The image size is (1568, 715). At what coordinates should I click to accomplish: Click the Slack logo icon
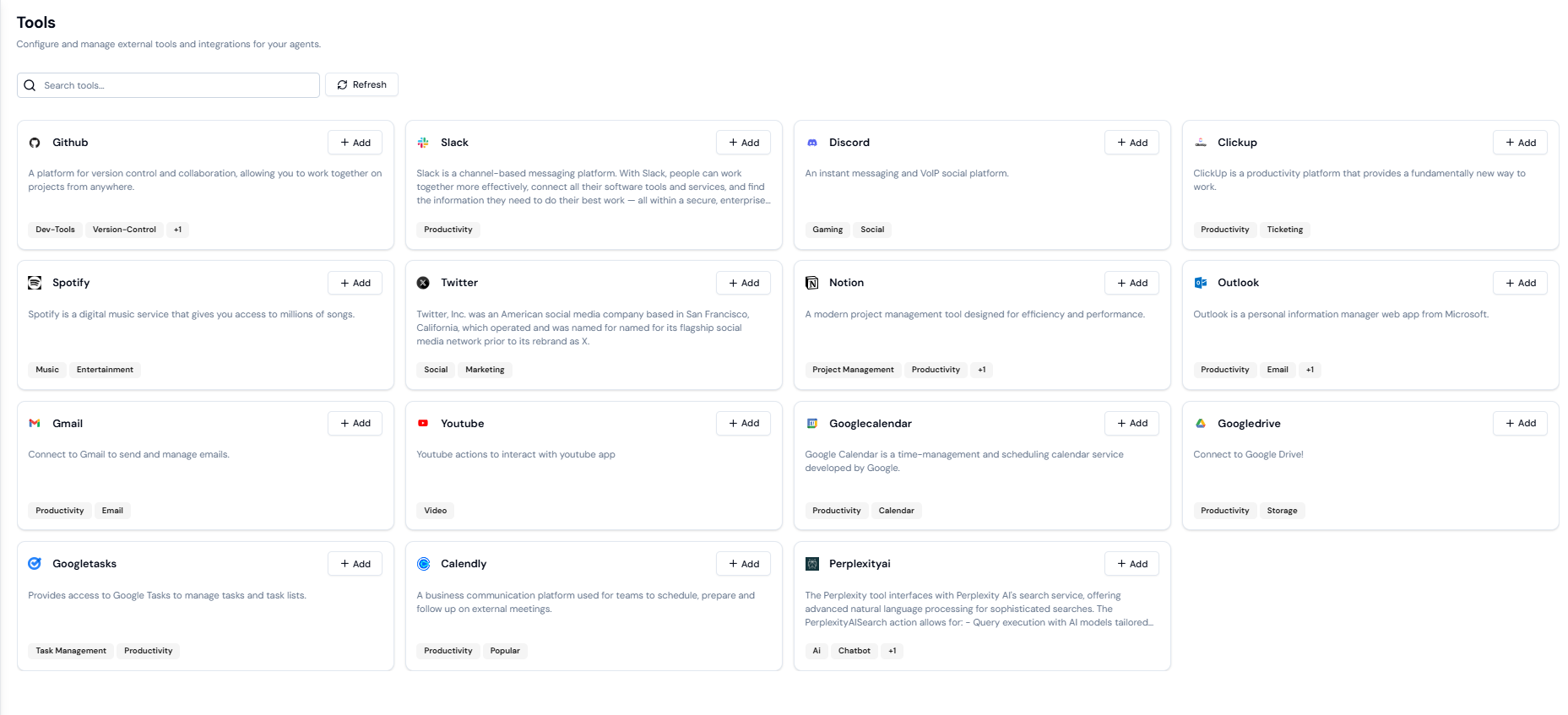click(x=423, y=143)
